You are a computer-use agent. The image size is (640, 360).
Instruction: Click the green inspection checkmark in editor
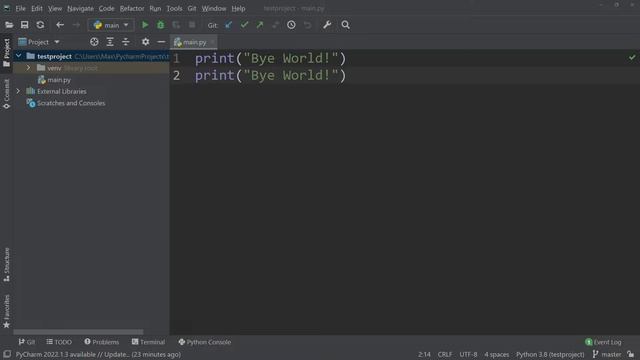(632, 58)
